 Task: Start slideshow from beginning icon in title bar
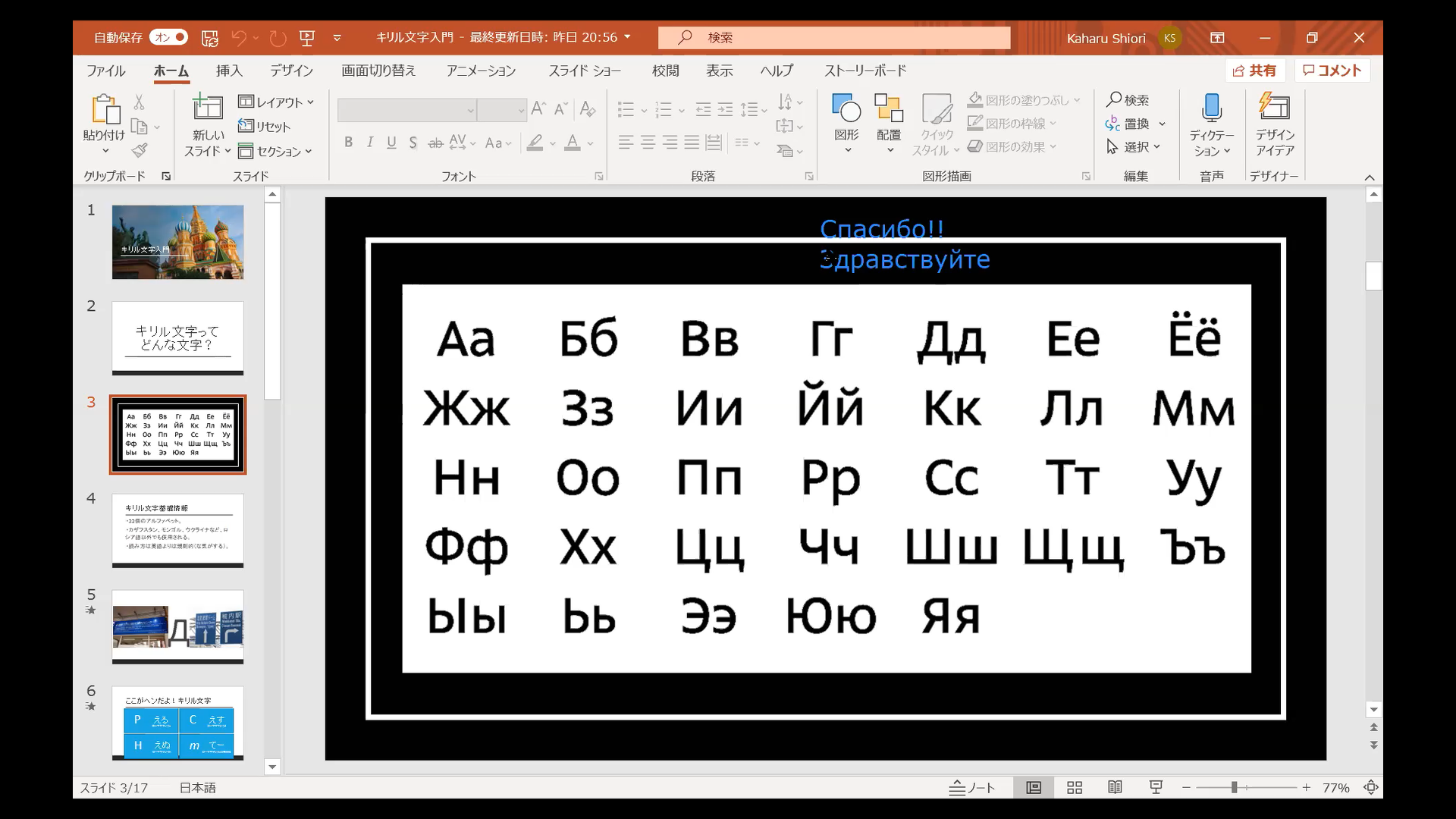pyautogui.click(x=307, y=38)
